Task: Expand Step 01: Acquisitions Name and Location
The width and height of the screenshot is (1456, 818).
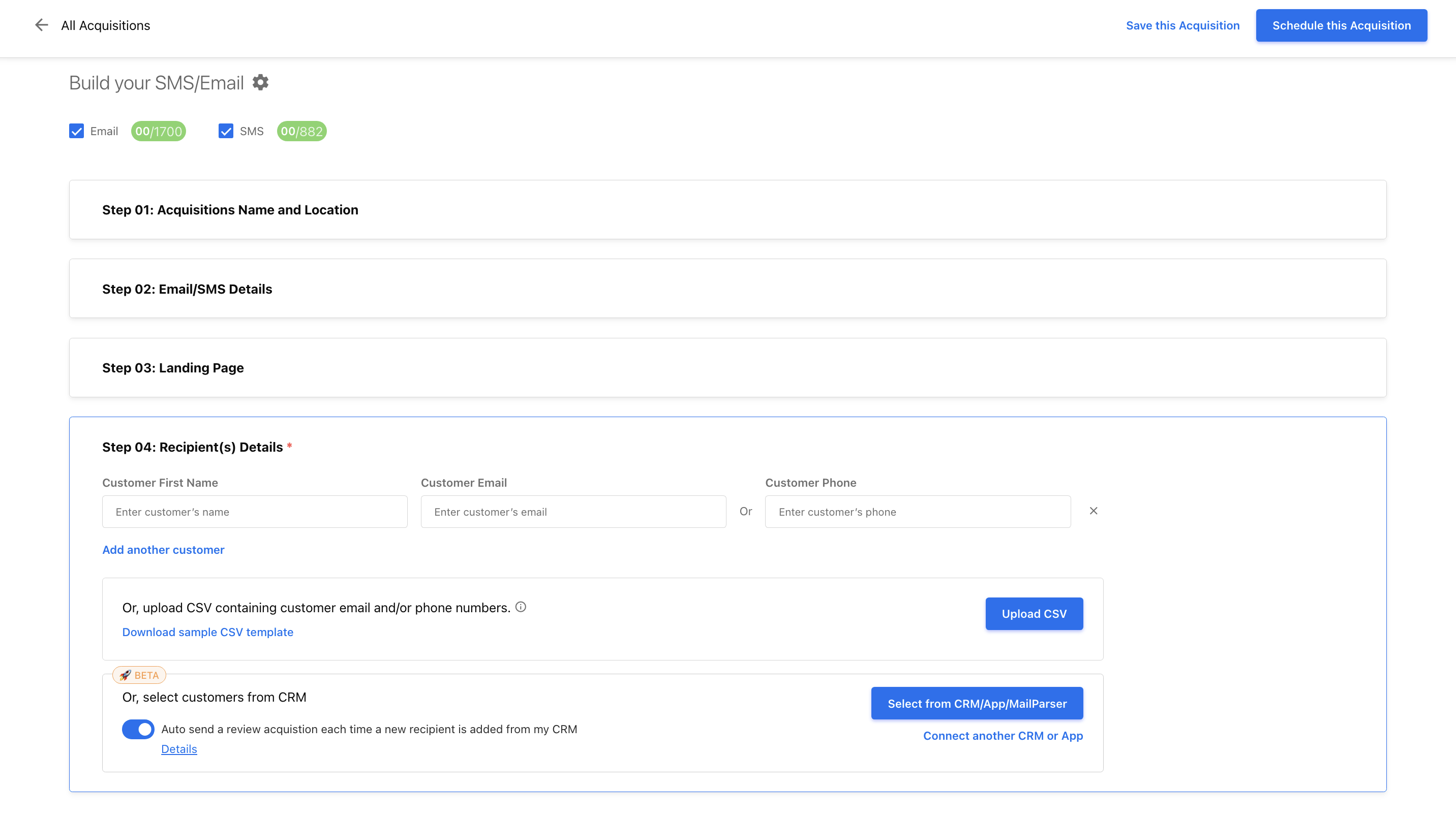Action: point(230,210)
